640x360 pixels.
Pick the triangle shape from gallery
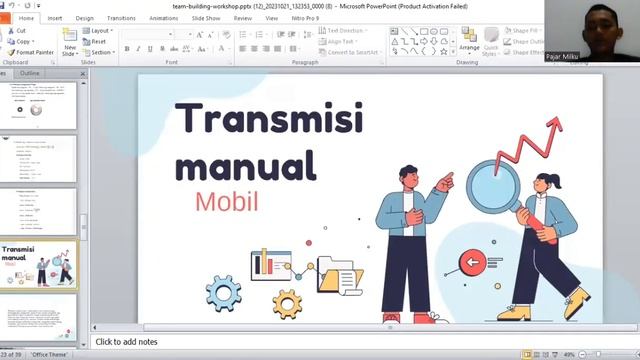tap(395, 41)
